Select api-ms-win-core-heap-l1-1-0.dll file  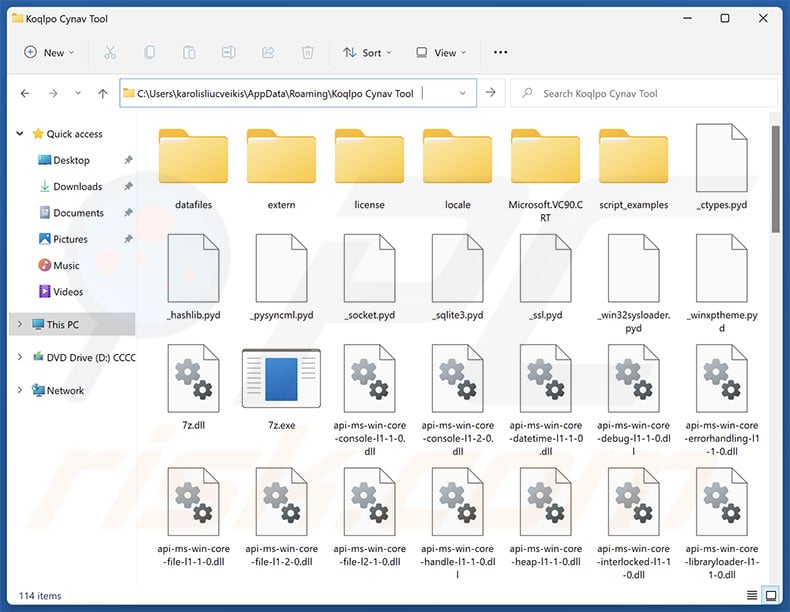546,517
